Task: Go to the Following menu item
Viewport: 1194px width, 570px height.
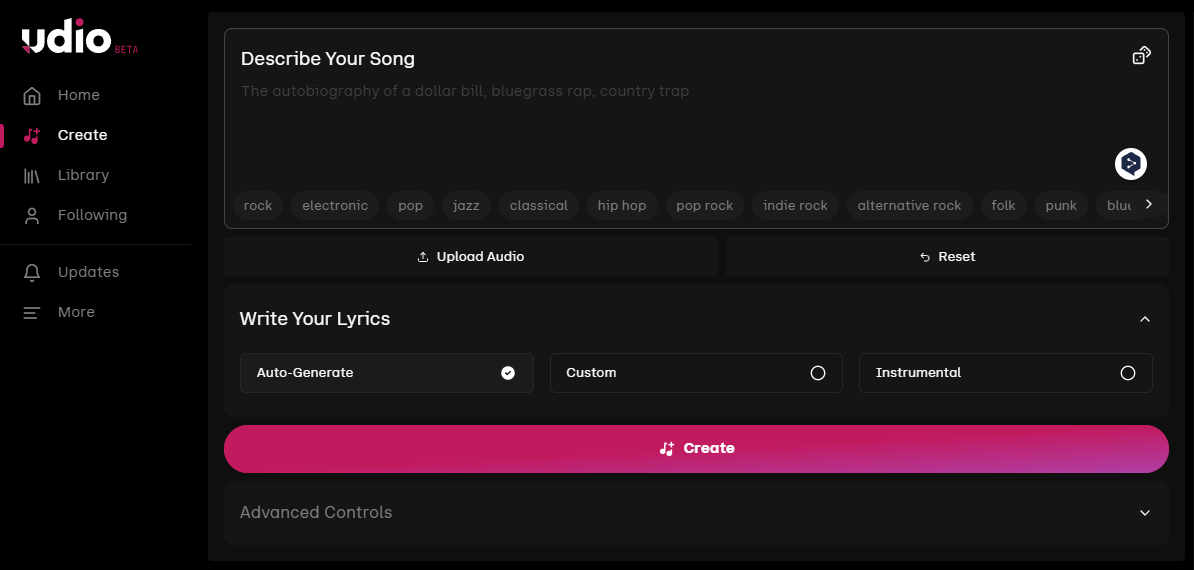Action: (92, 215)
